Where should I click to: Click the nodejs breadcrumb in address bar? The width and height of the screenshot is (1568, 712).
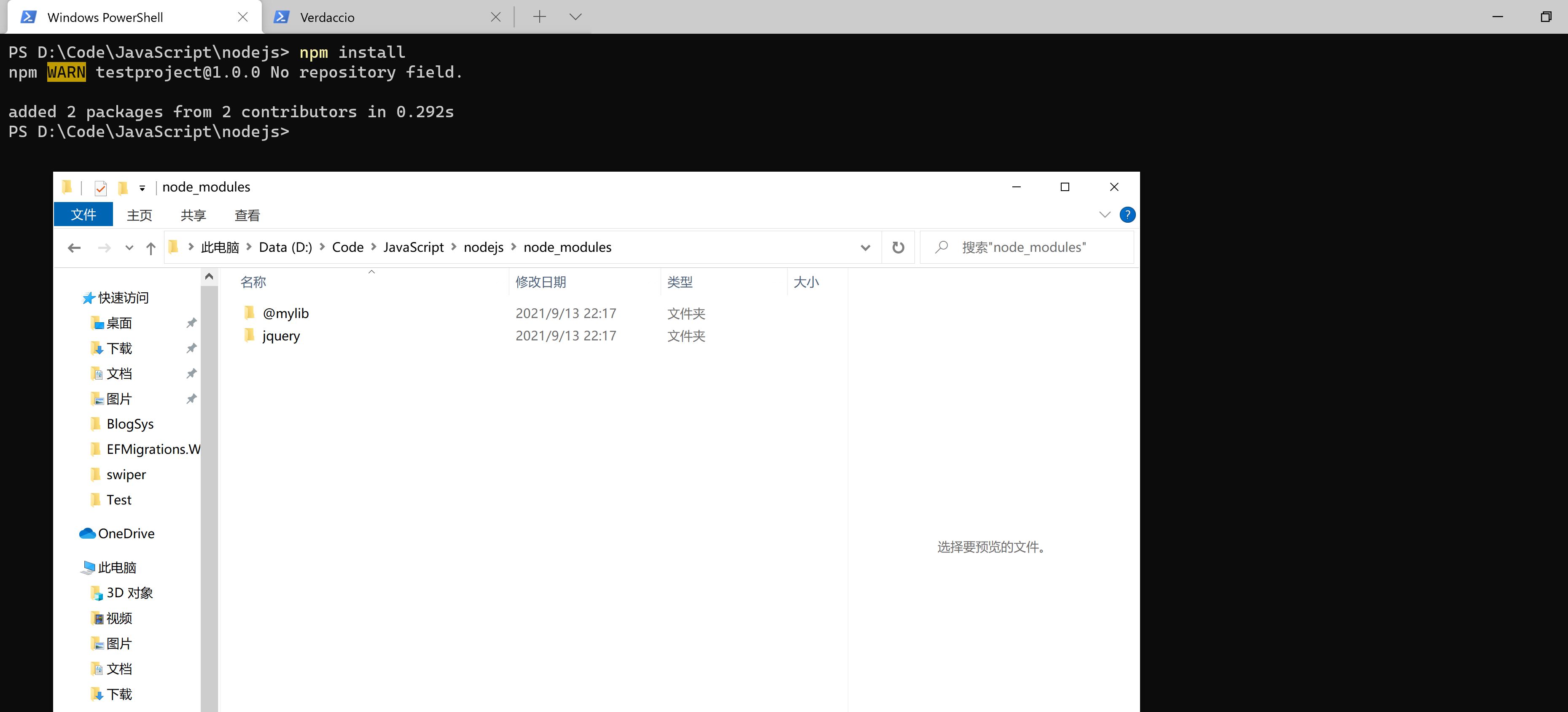[483, 247]
